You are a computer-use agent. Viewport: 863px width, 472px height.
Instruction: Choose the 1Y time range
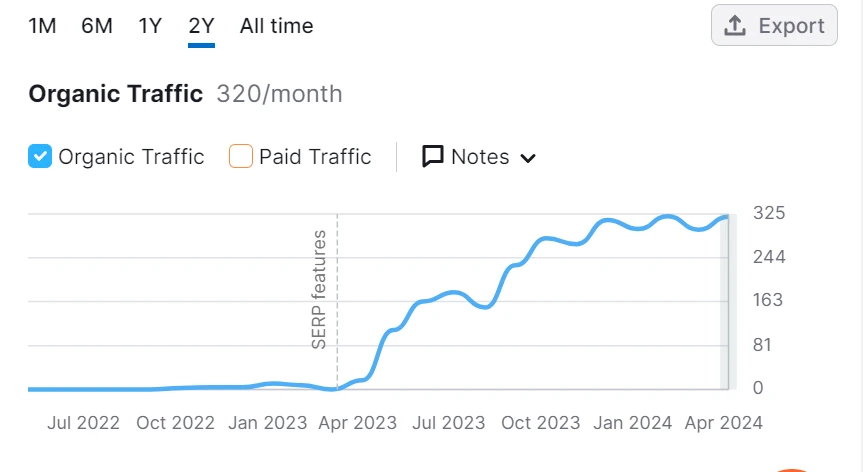150,26
